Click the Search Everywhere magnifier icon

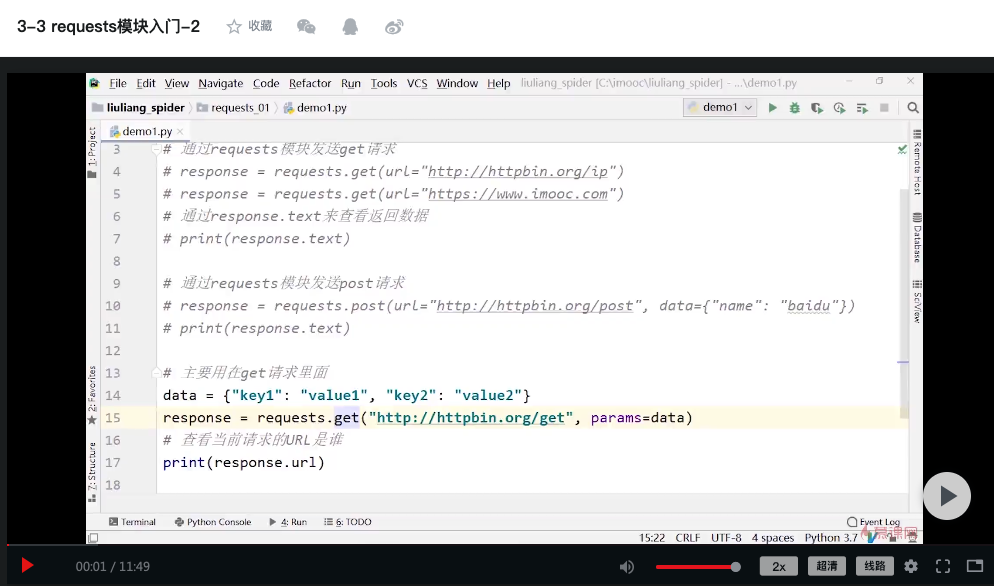click(x=913, y=108)
